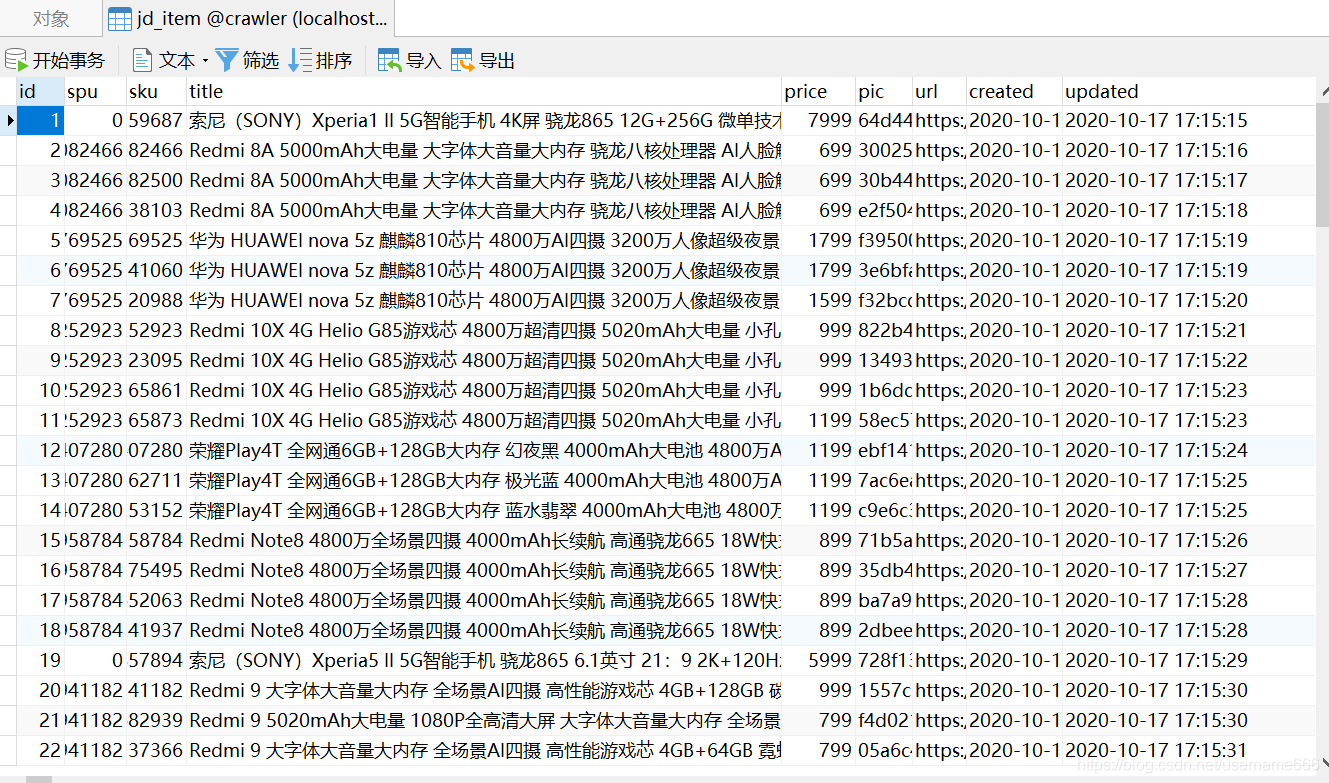Image resolution: width=1329 pixels, height=783 pixels.
Task: Click the sku column header
Action: [156, 91]
